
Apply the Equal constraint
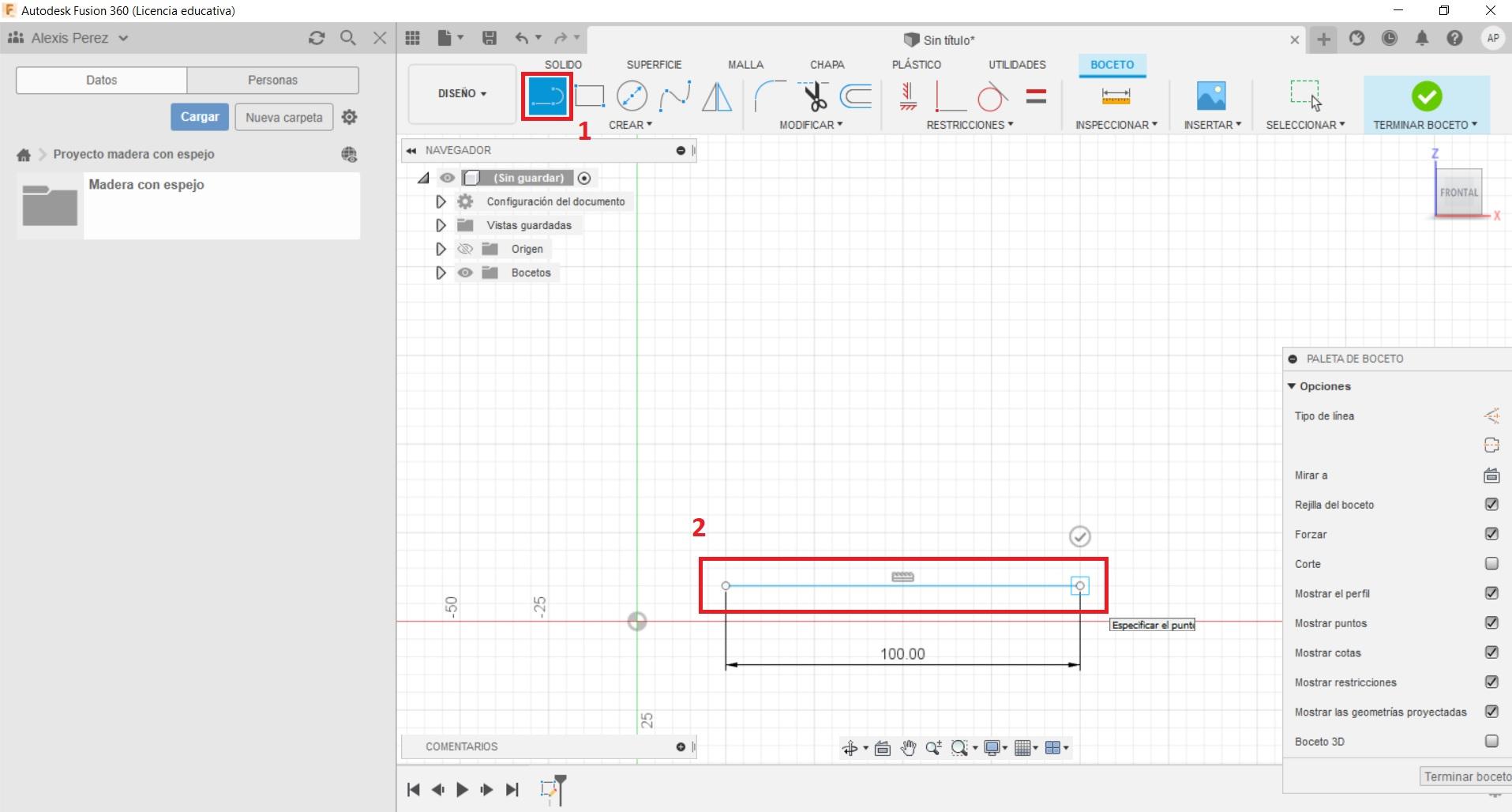coord(1036,96)
